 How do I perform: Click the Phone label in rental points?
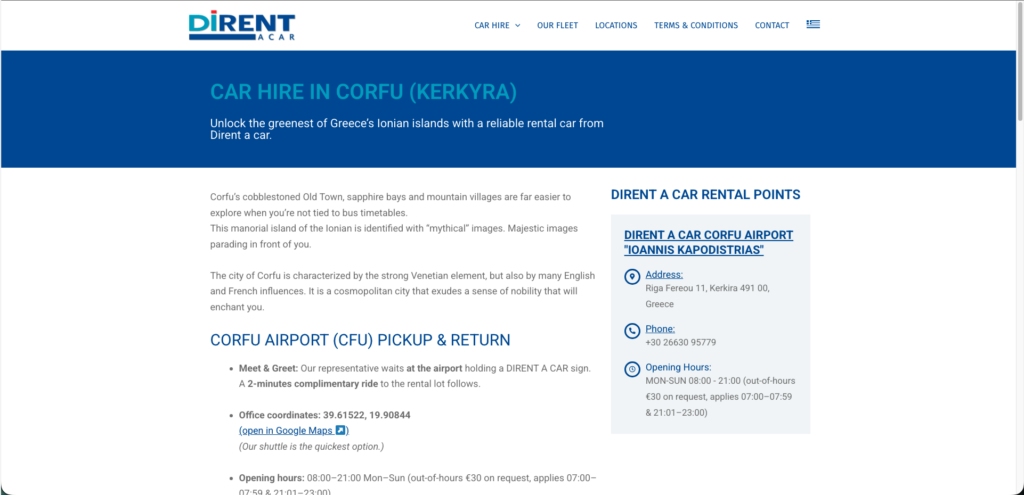(x=660, y=328)
